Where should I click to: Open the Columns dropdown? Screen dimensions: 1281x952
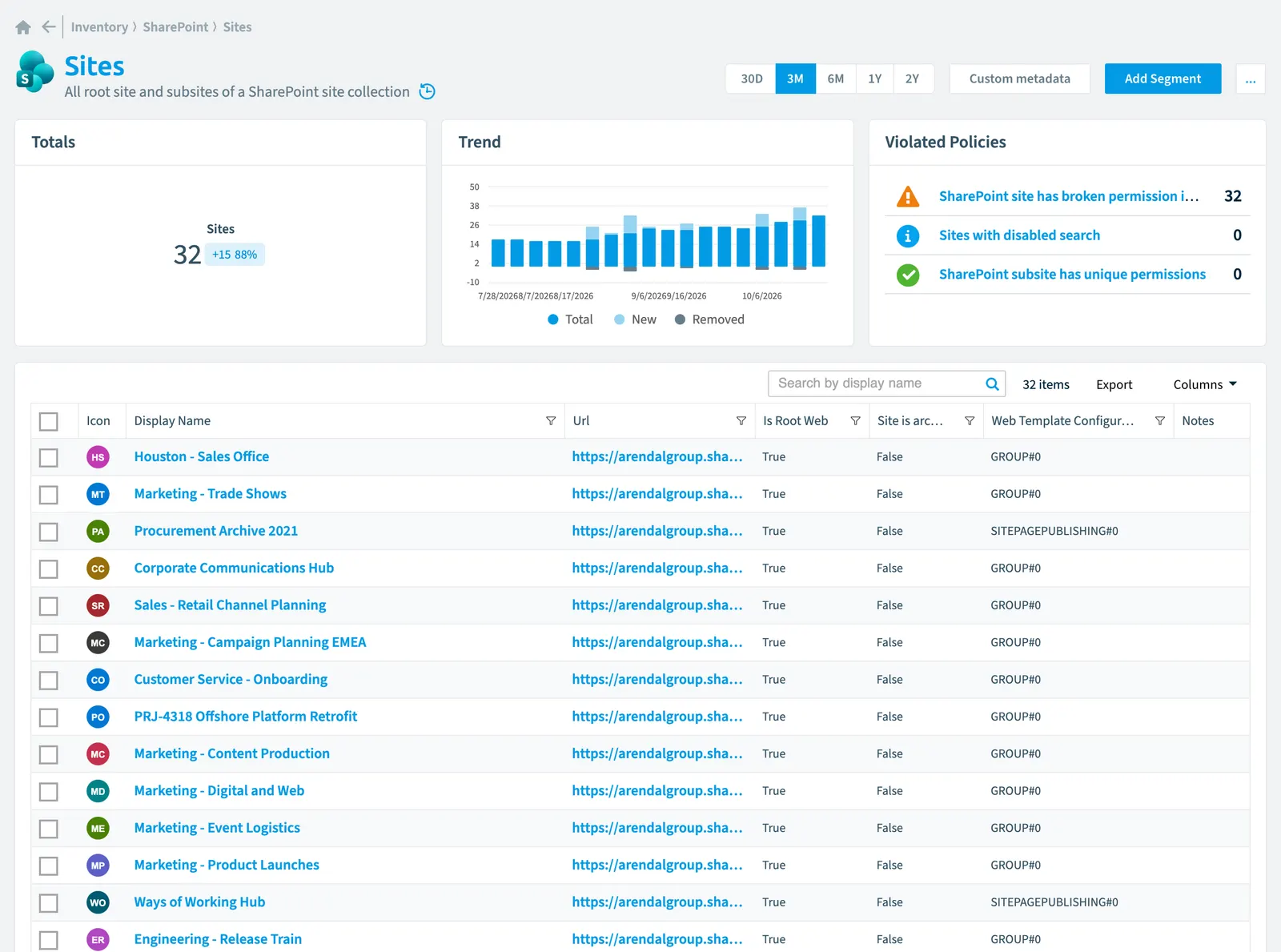pos(1205,384)
